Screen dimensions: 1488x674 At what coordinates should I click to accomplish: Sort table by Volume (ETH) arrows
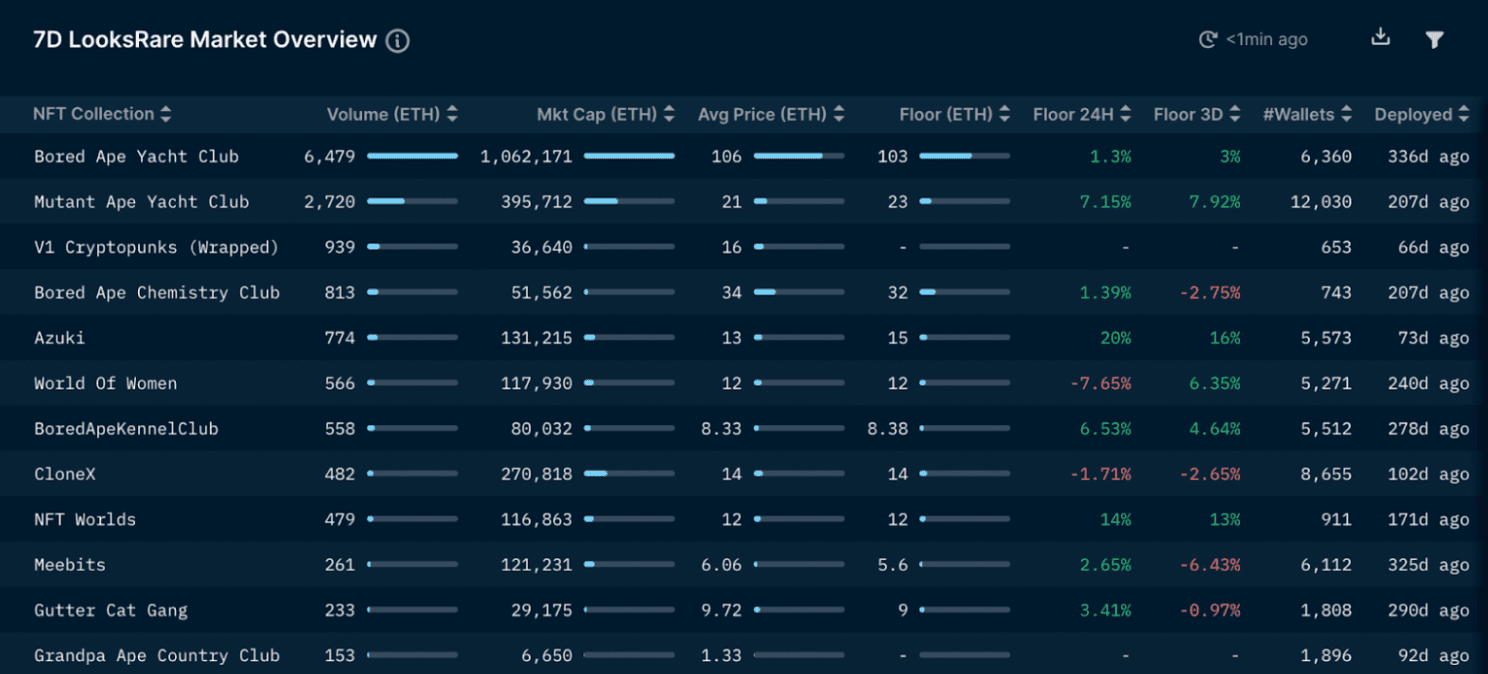[x=452, y=114]
